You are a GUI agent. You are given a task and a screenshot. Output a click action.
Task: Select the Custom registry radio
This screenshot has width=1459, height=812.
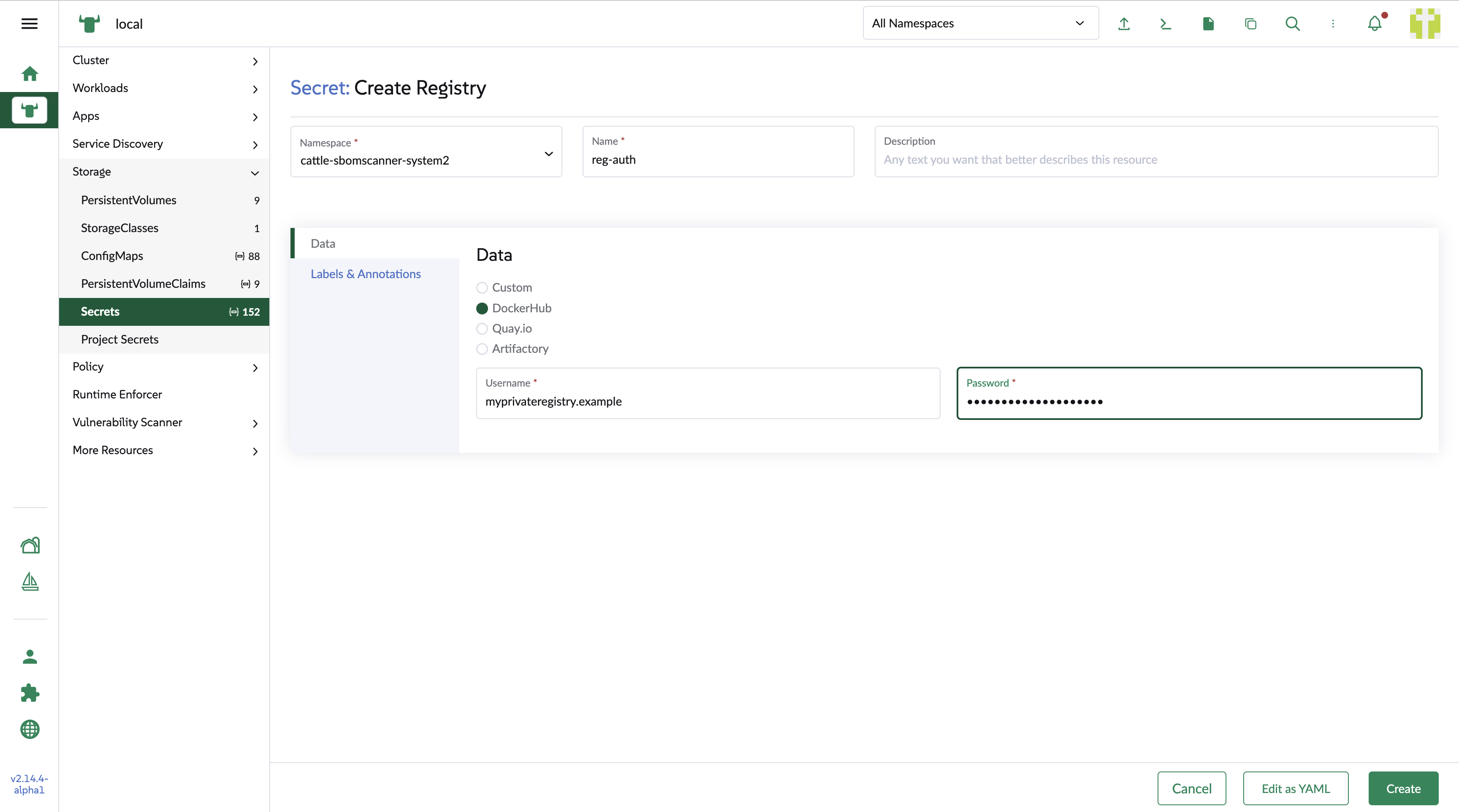pos(482,288)
